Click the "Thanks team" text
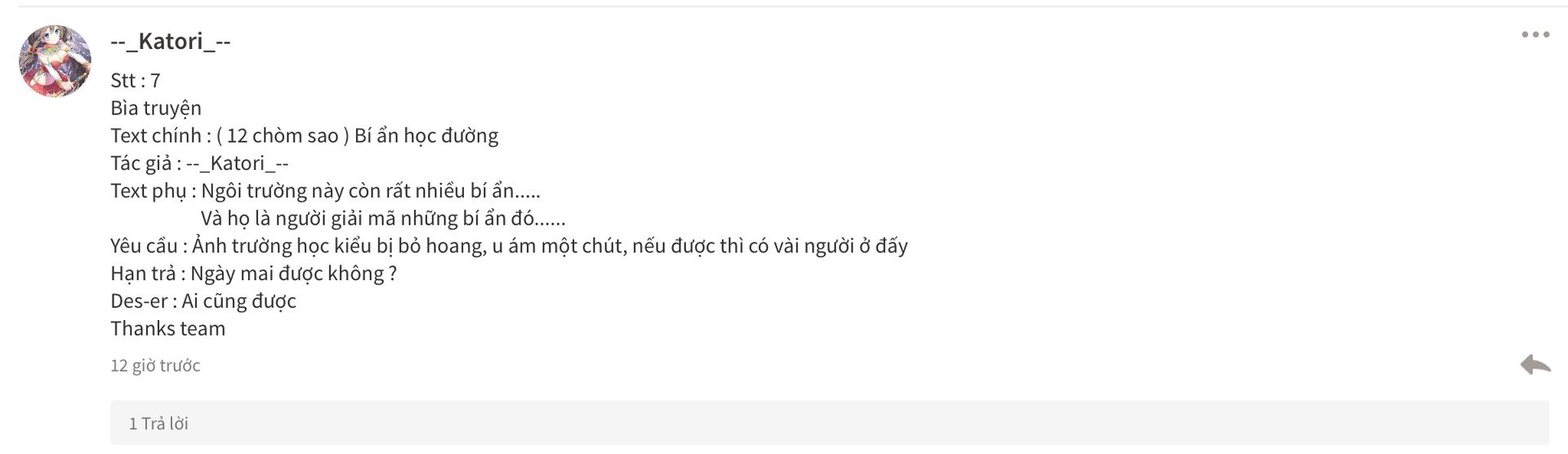1568x454 pixels. click(167, 328)
